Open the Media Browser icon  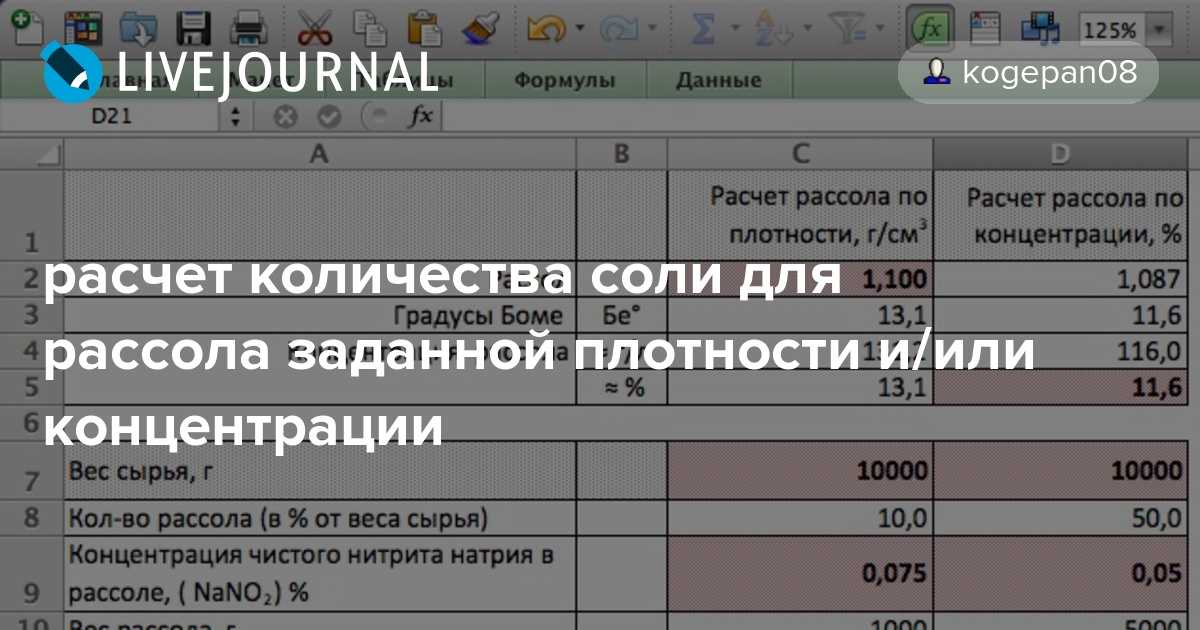(1040, 28)
